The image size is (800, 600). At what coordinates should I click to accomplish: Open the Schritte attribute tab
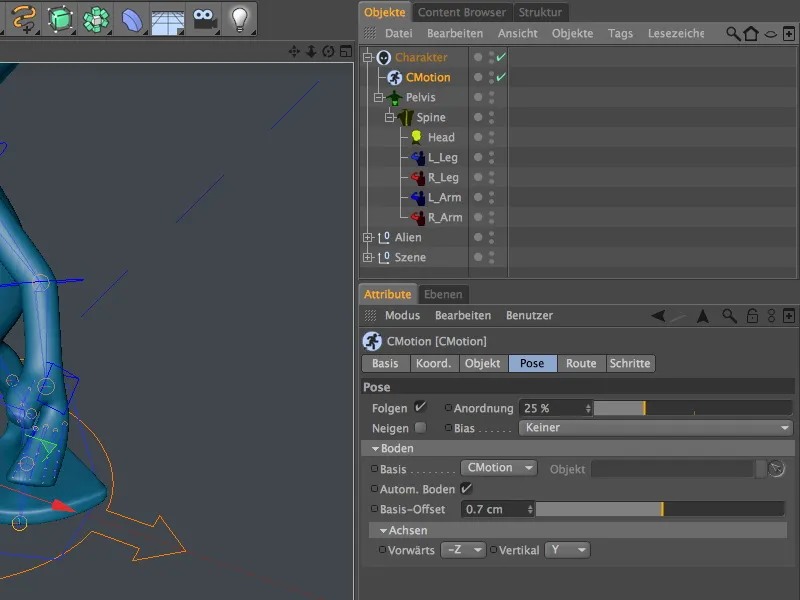630,363
